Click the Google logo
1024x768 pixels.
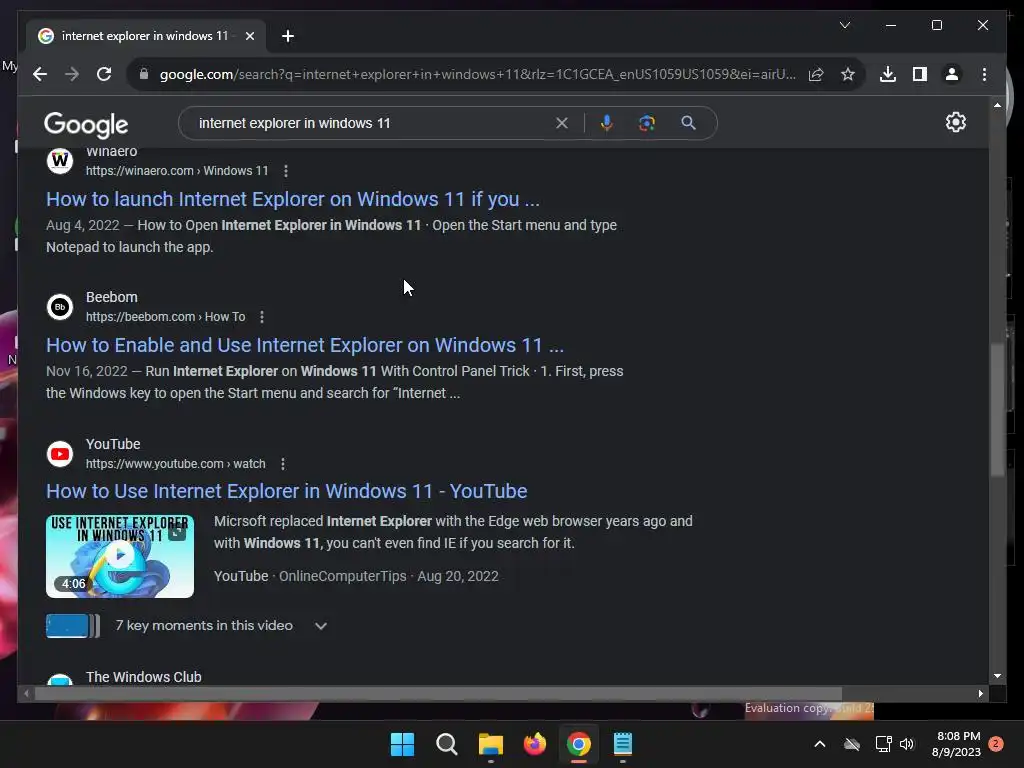click(x=86, y=124)
